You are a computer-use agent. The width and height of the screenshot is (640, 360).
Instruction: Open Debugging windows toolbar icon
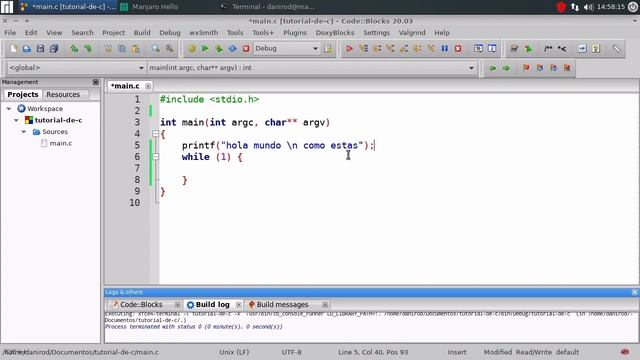tap(478, 49)
